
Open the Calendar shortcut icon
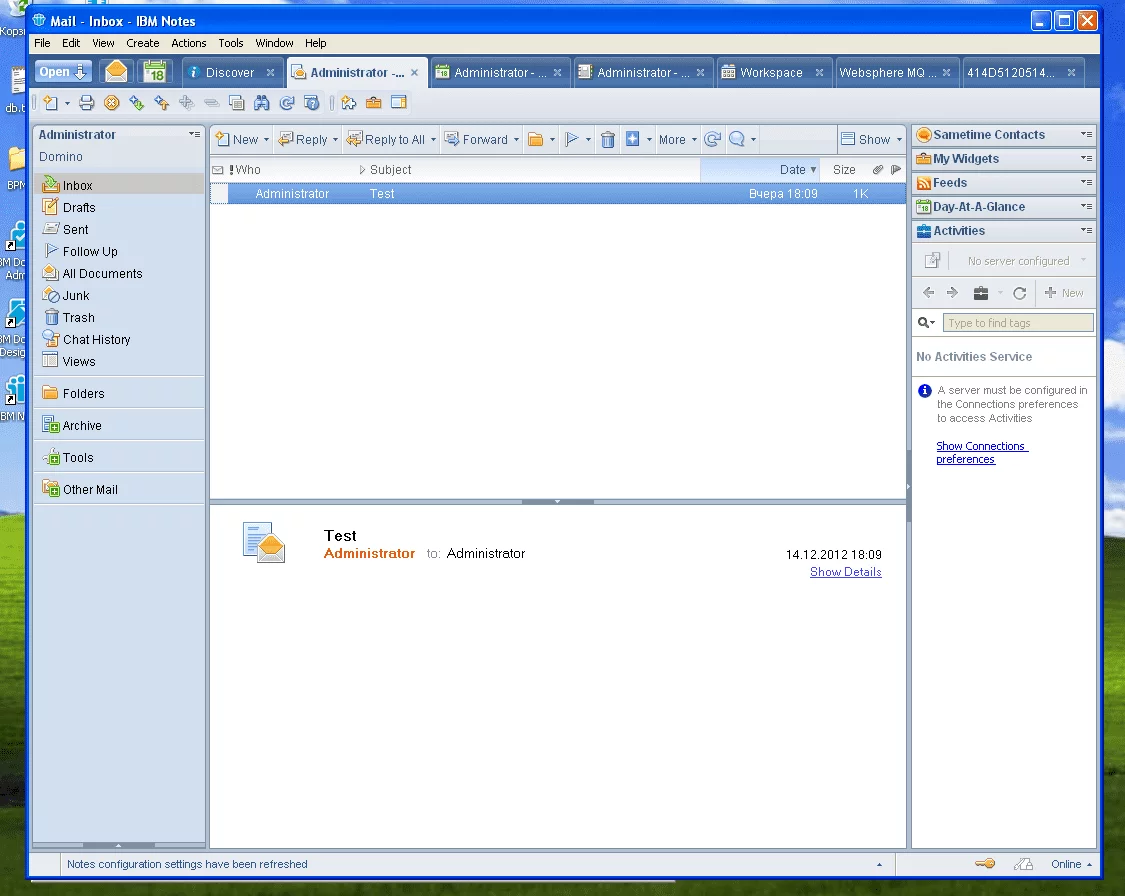153,72
